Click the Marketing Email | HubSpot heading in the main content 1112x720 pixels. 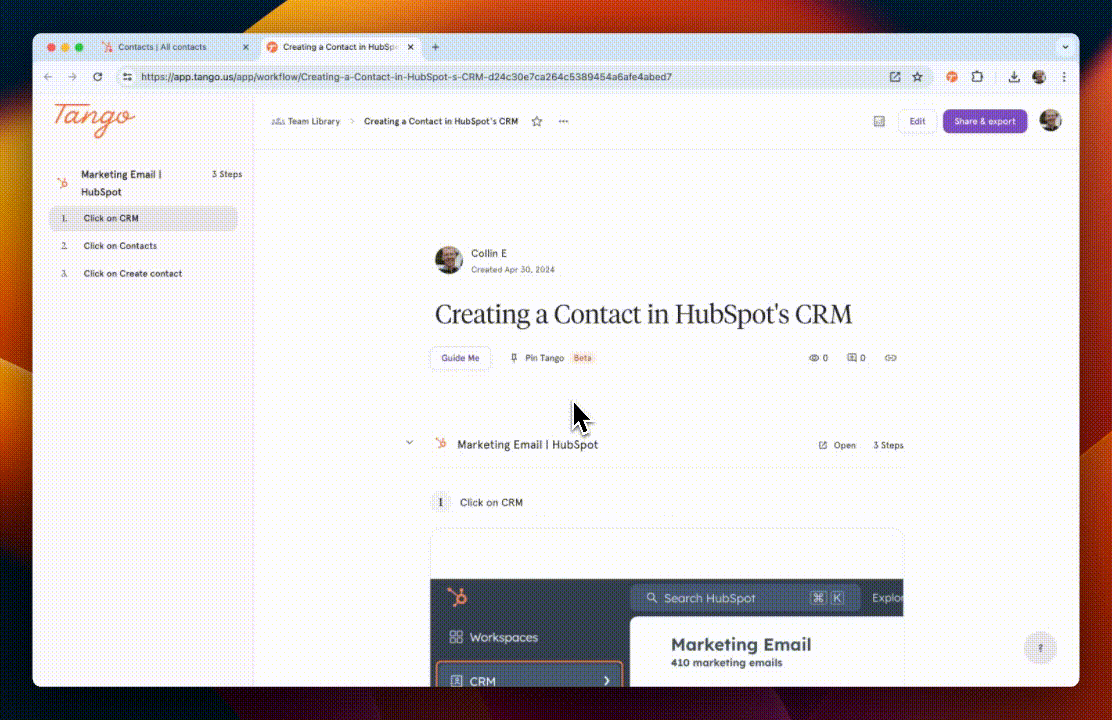point(528,445)
